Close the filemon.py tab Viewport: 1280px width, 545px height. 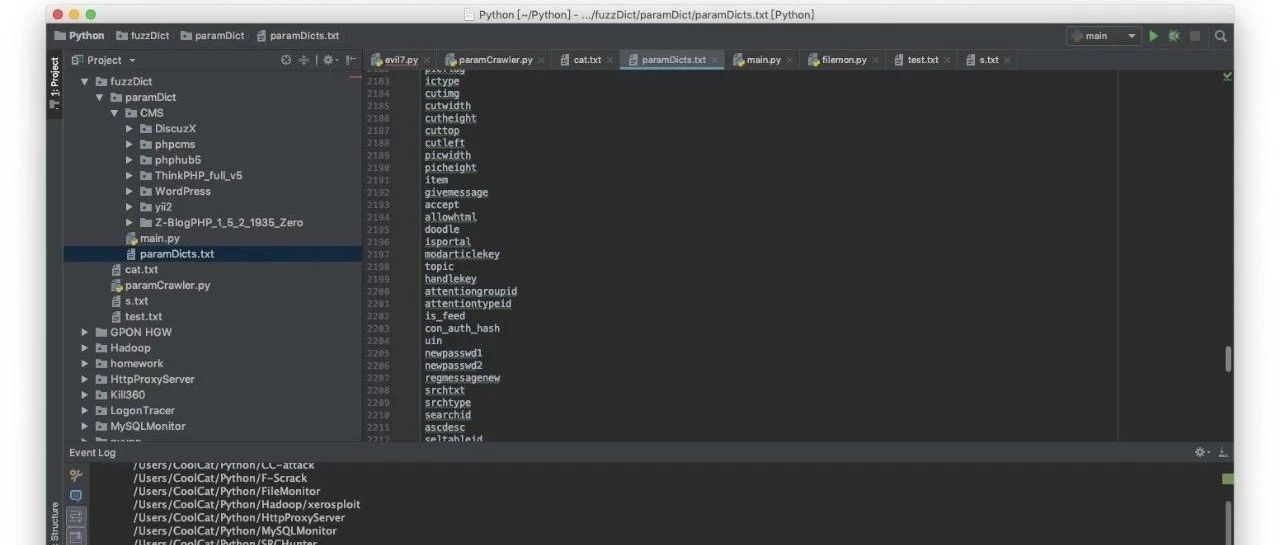coord(876,60)
